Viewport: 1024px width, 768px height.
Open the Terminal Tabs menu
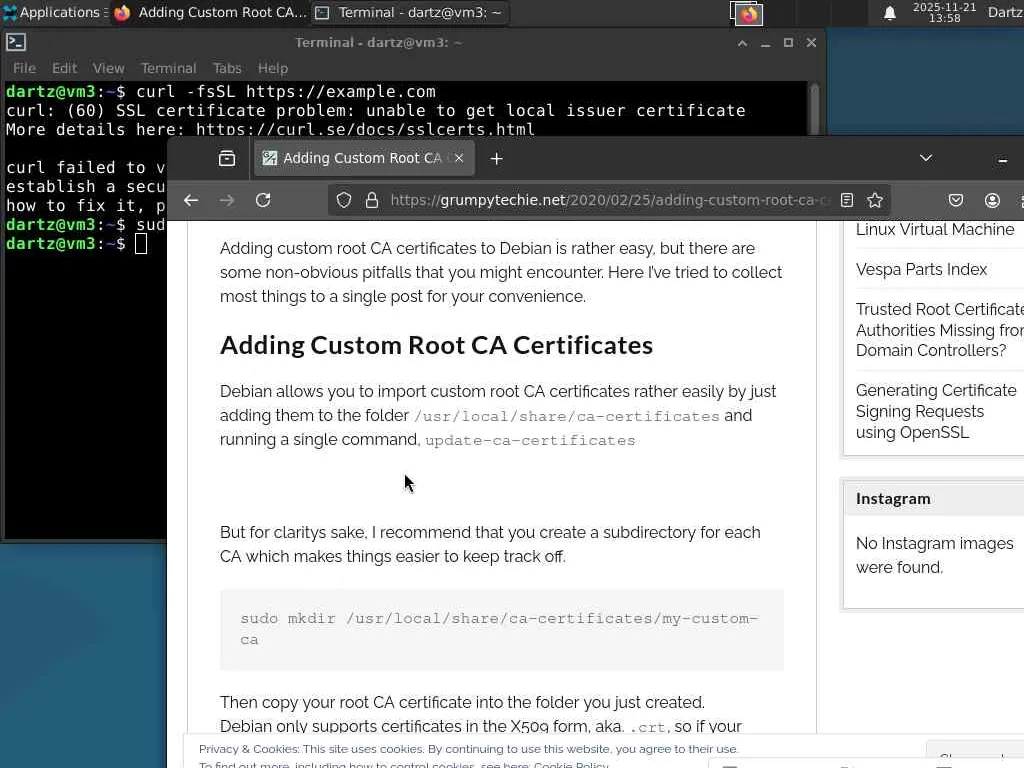(x=227, y=68)
